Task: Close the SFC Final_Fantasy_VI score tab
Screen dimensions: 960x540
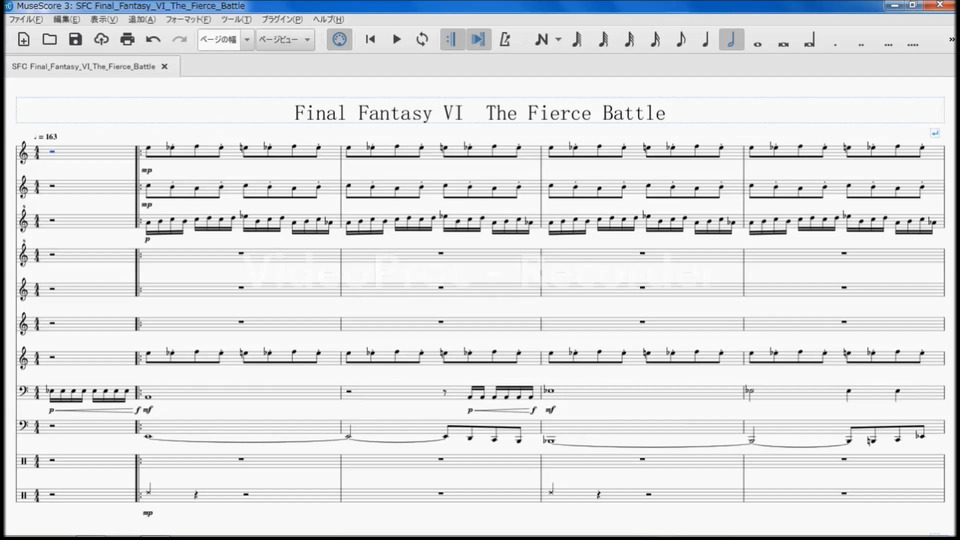Action: point(165,66)
